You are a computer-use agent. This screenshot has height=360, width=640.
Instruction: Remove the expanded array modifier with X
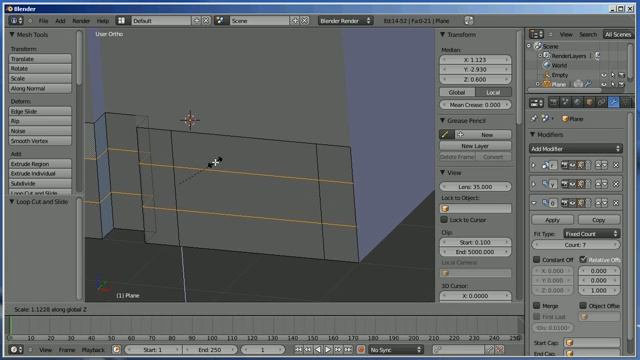[x=616, y=203]
